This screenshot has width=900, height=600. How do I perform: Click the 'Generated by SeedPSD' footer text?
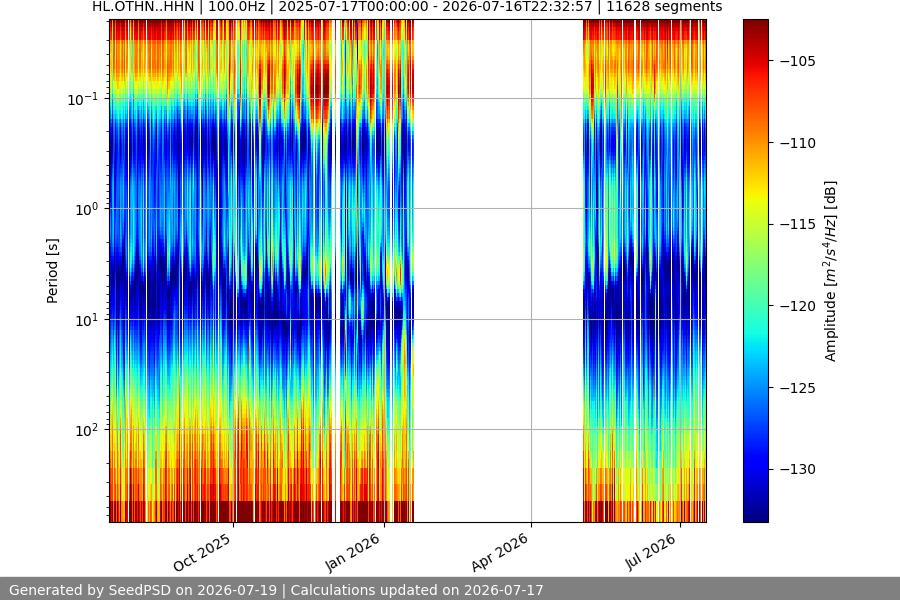(276, 590)
